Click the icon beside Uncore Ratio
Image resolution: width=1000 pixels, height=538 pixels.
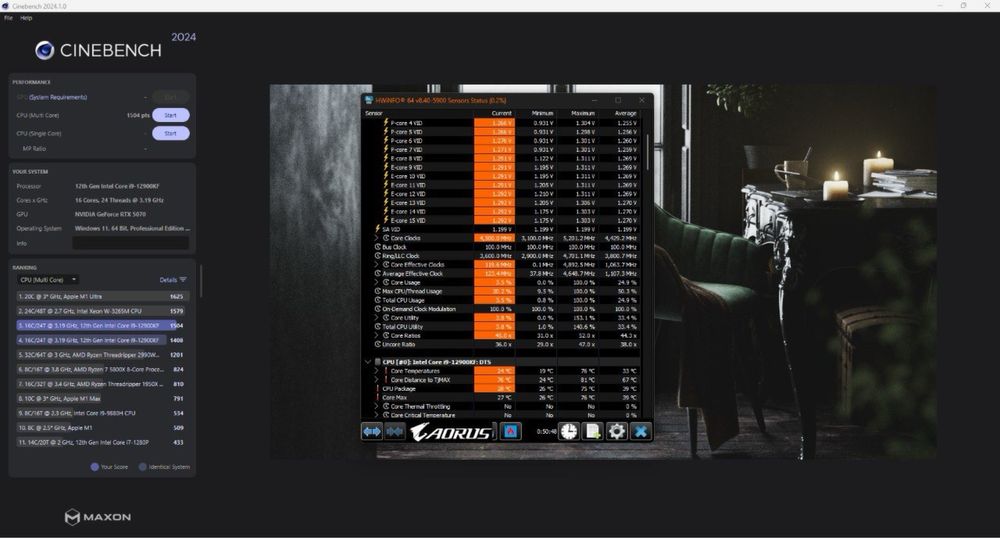378,344
